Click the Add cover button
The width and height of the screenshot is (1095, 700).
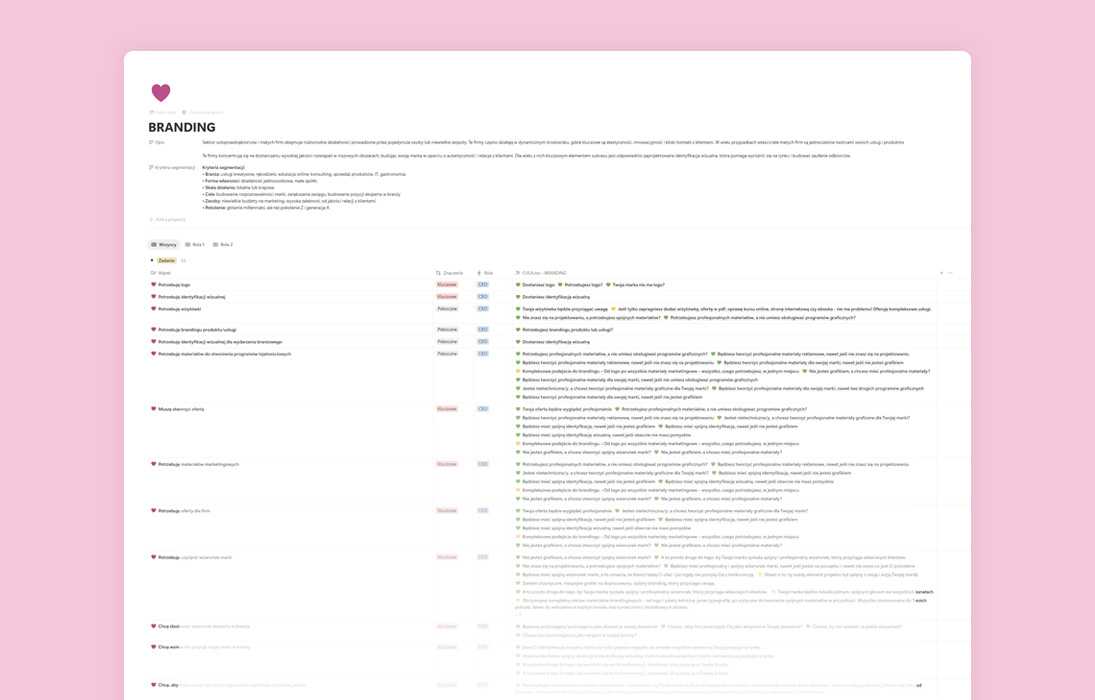coord(163,112)
